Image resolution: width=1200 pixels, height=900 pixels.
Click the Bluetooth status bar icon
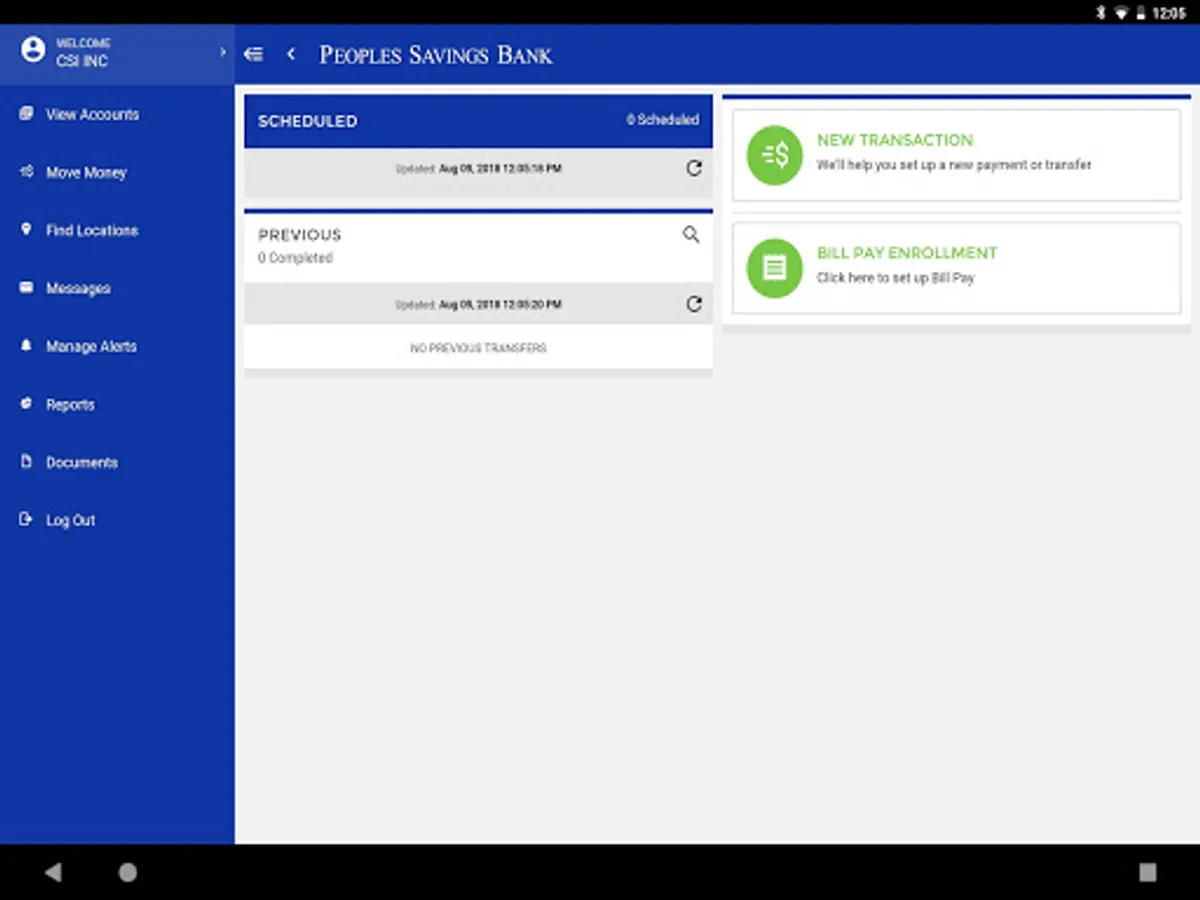tap(1101, 13)
